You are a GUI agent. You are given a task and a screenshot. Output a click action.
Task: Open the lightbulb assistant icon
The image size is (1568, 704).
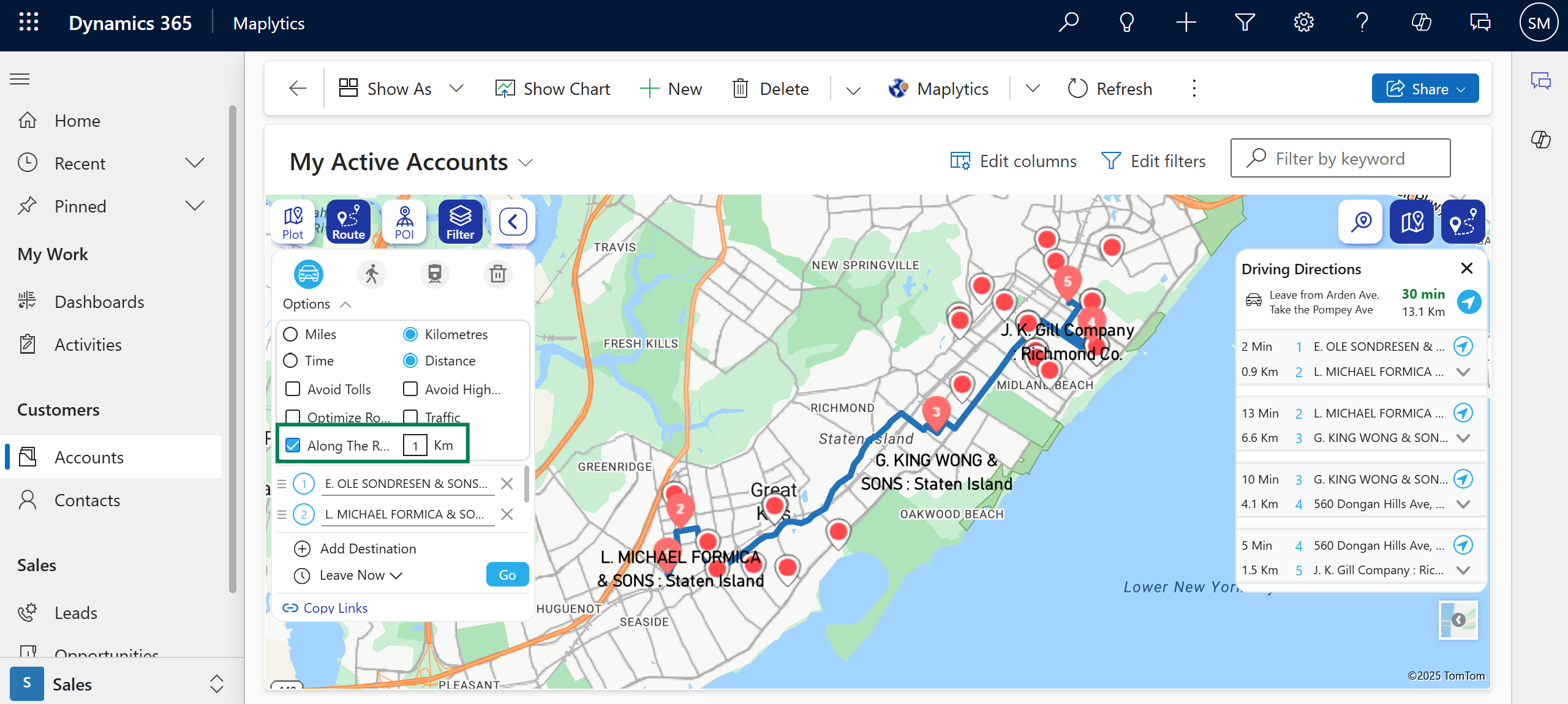(1127, 23)
